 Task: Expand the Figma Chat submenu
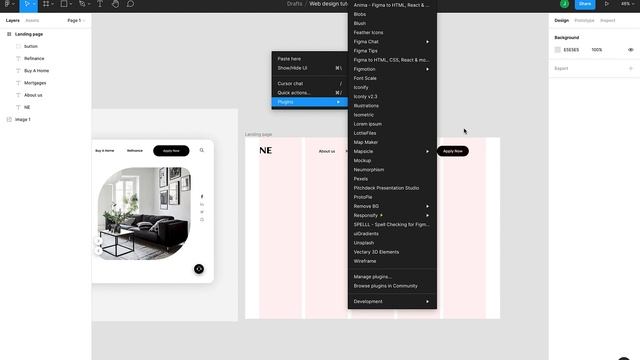click(x=427, y=42)
